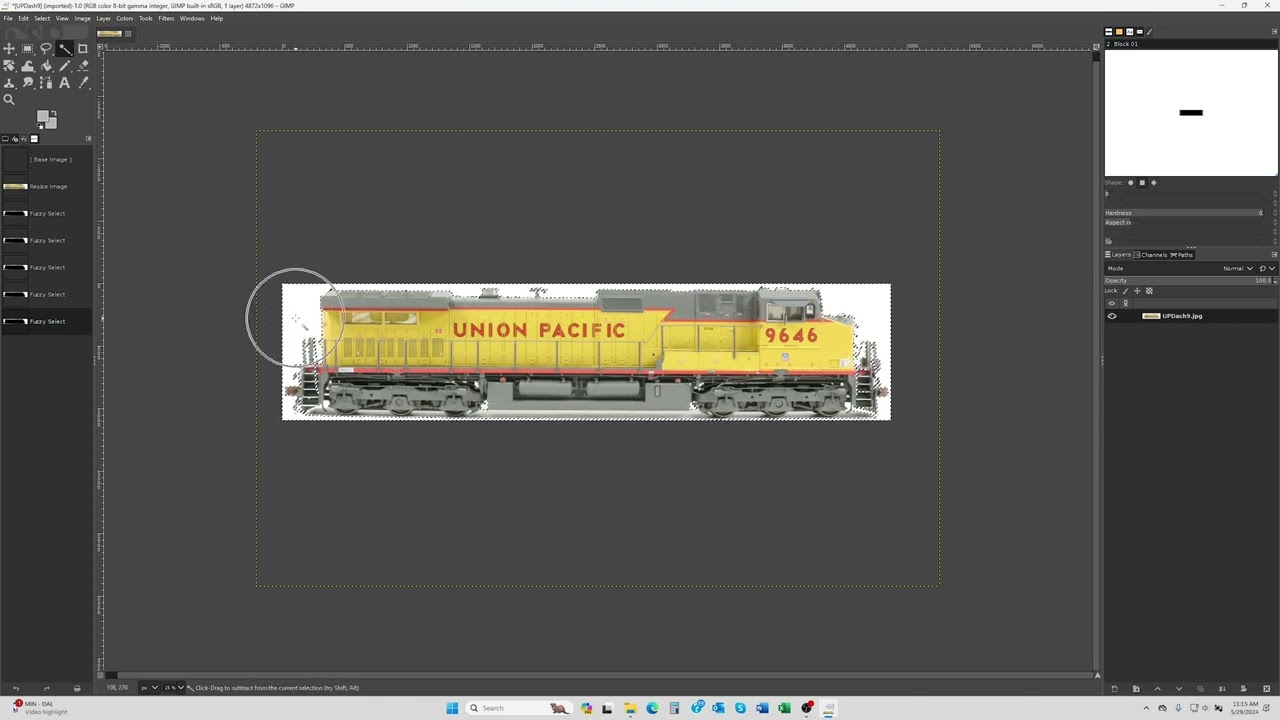Open Microsoft Excel from taskbar

(x=784, y=708)
